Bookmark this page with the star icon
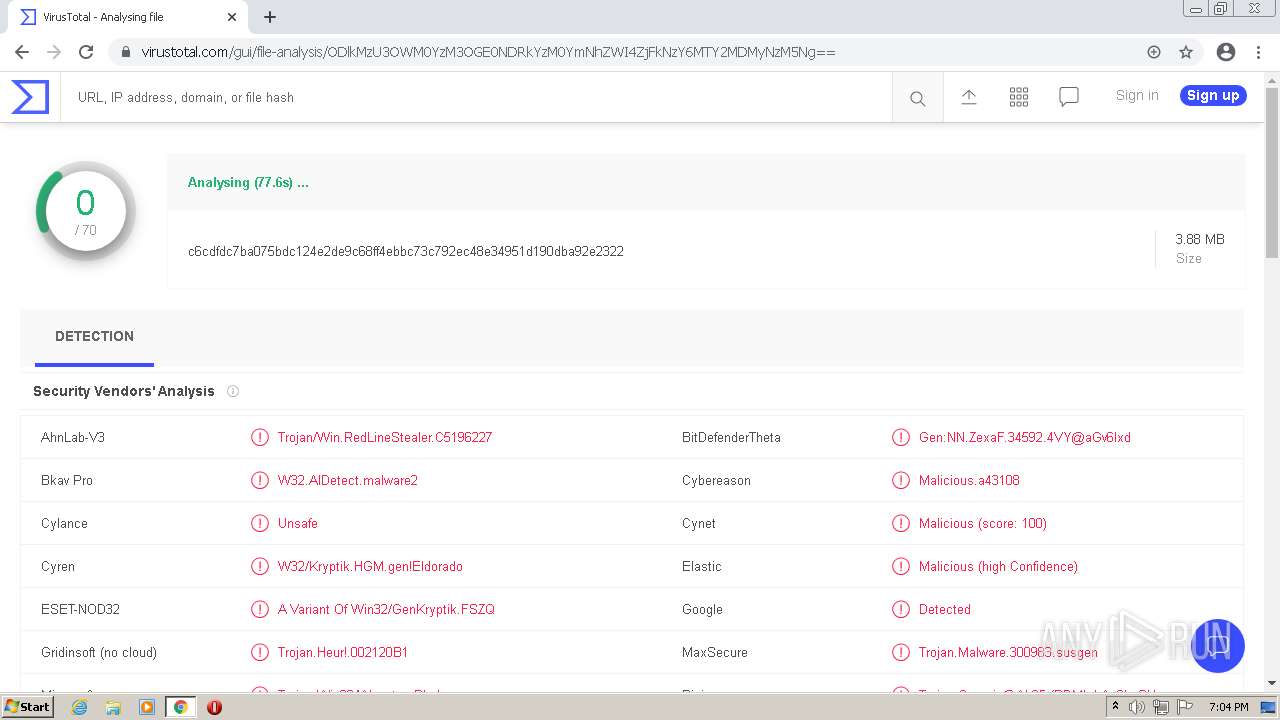Image resolution: width=1280 pixels, height=720 pixels. (x=1186, y=52)
